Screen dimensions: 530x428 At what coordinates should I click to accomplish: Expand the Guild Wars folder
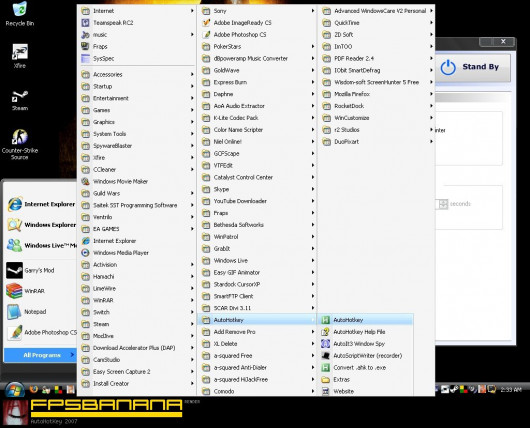(x=138, y=193)
